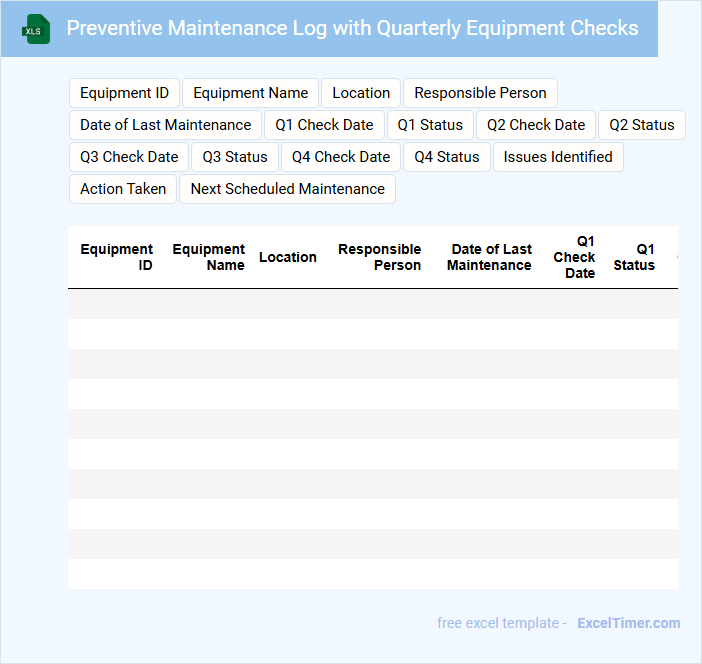Click the green XLS file icon
The height and width of the screenshot is (664, 702).
(x=37, y=29)
